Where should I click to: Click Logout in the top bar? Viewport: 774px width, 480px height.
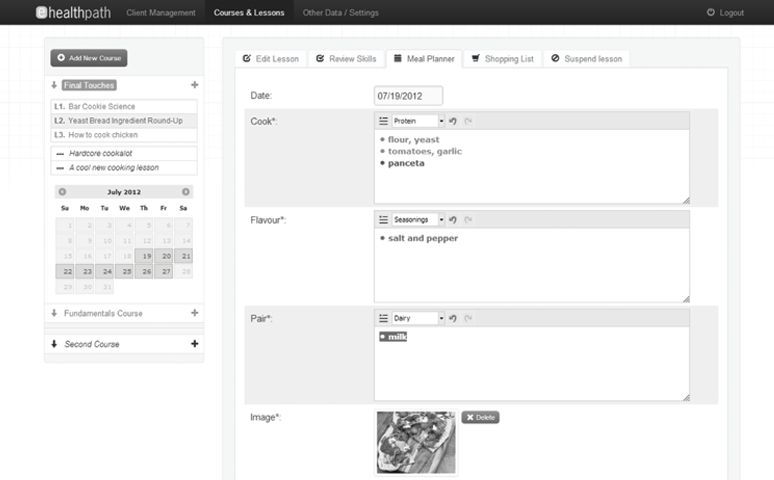click(x=725, y=13)
